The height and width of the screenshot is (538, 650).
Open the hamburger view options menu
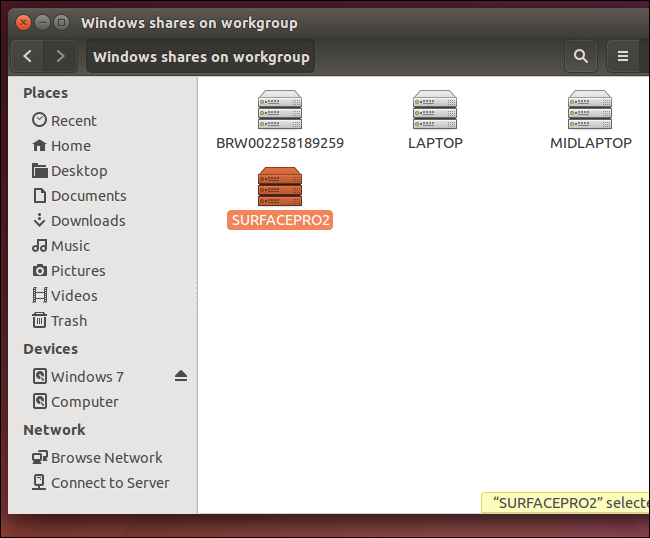coord(623,57)
